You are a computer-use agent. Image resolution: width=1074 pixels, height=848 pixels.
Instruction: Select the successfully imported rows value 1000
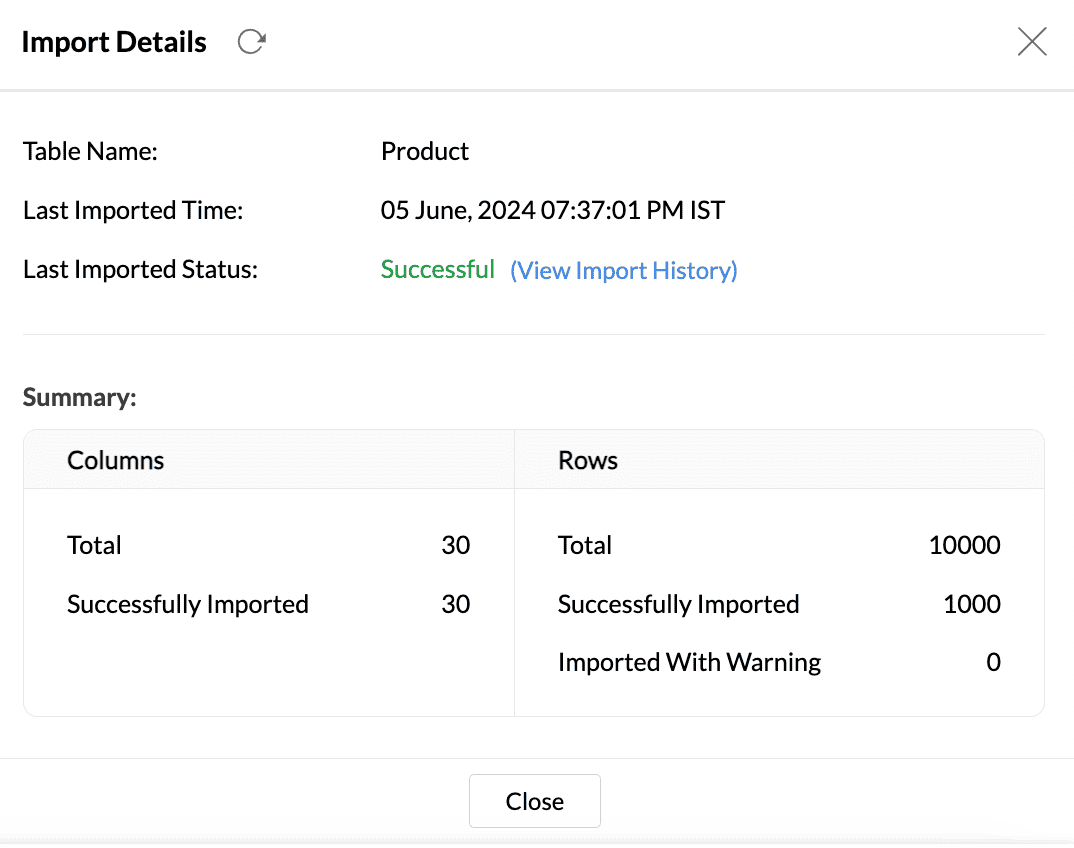pyautogui.click(x=971, y=605)
